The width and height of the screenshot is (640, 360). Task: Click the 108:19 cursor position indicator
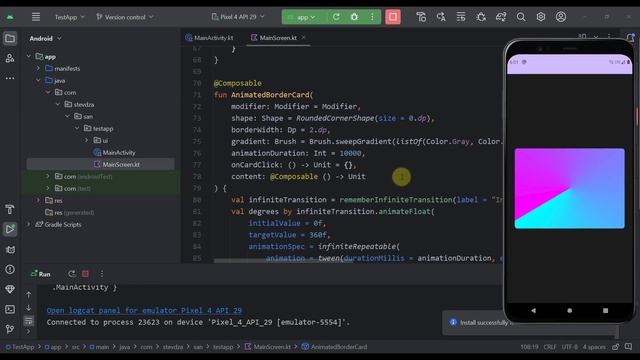529,347
